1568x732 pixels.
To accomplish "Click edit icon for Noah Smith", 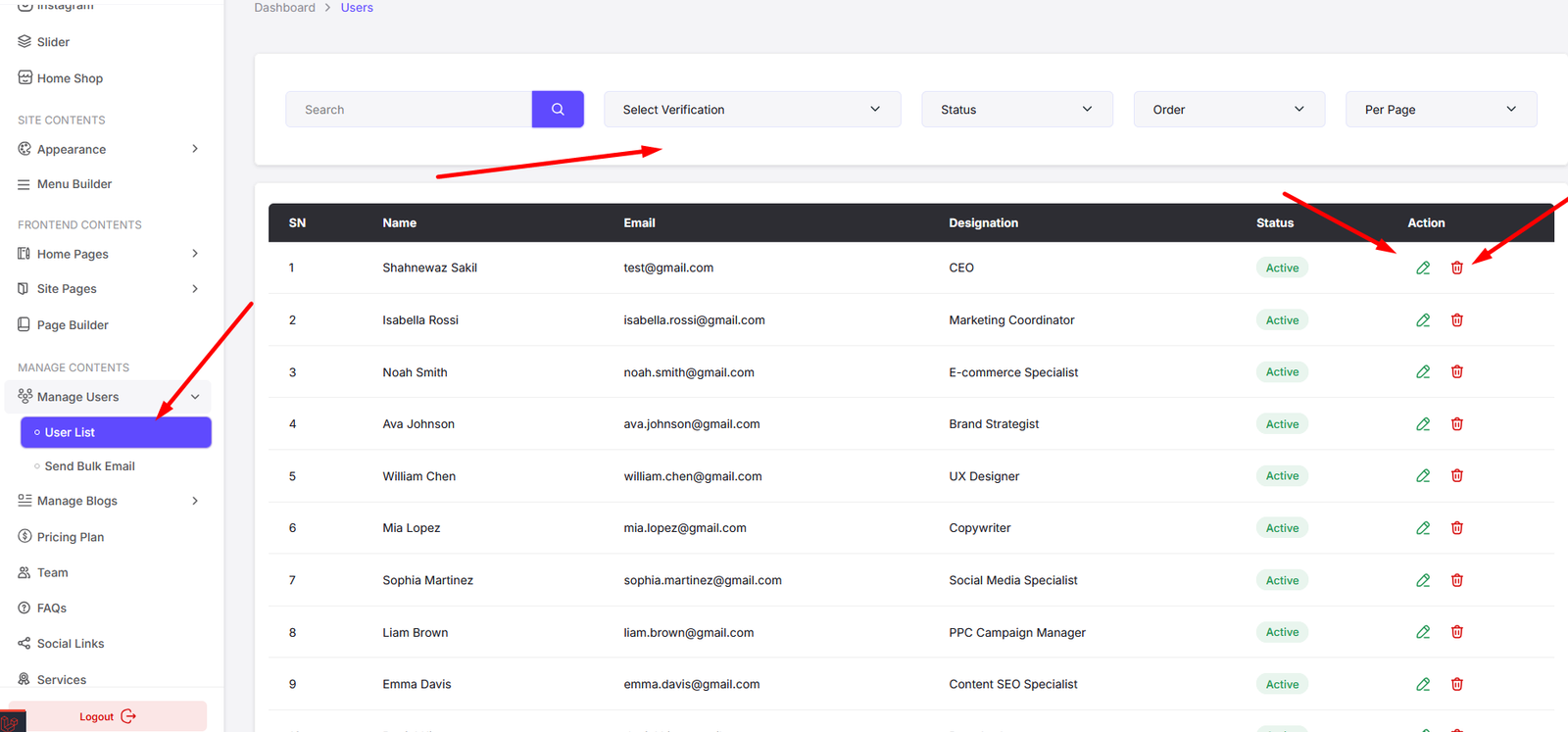I will [1423, 372].
